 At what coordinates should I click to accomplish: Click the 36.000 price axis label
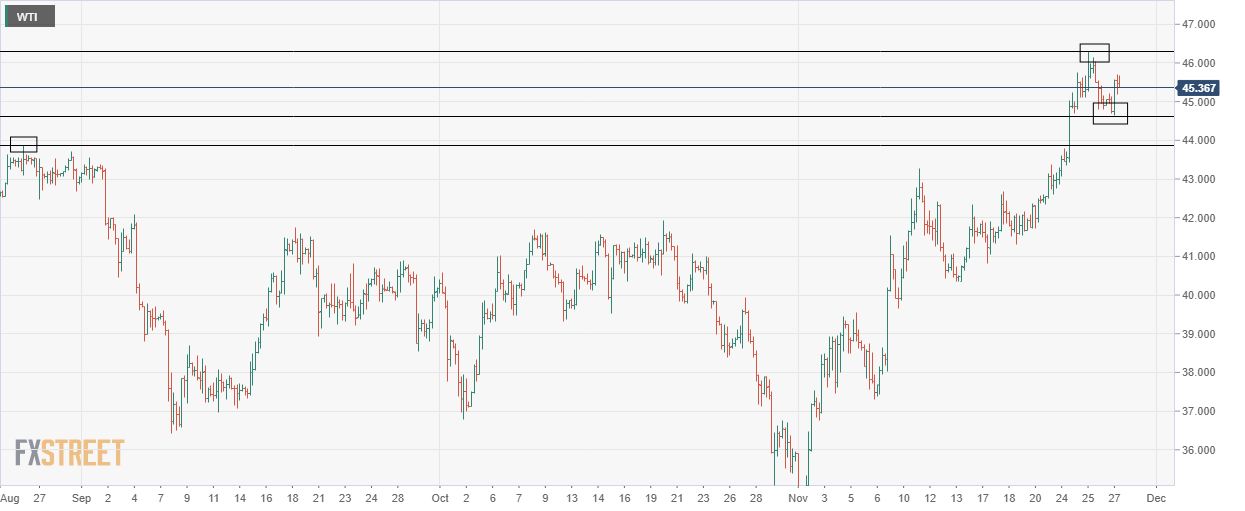pos(1199,451)
